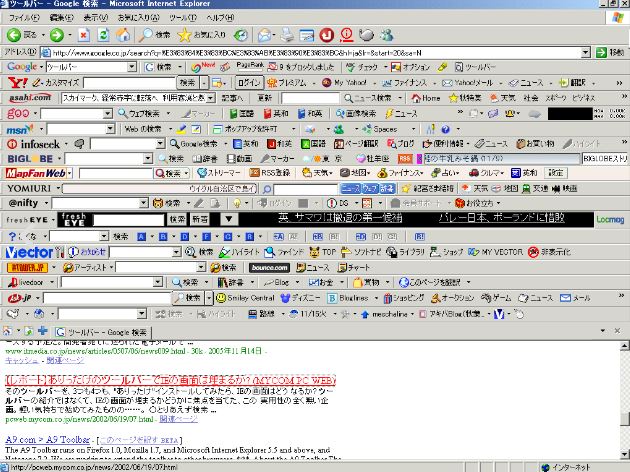The width and height of the screenshot is (630, 472).
Task: Open the ツール(T) menu
Action: point(183,18)
